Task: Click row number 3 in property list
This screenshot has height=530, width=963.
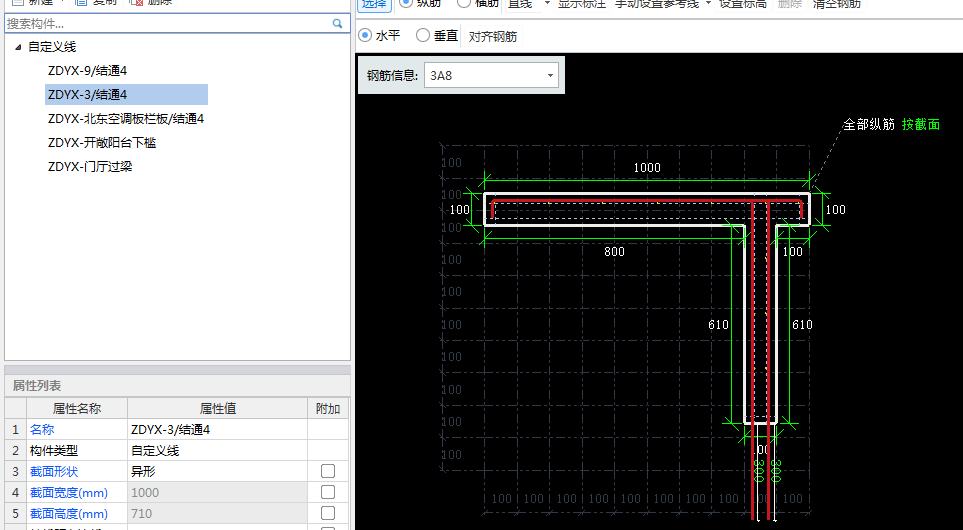Action: click(15, 471)
